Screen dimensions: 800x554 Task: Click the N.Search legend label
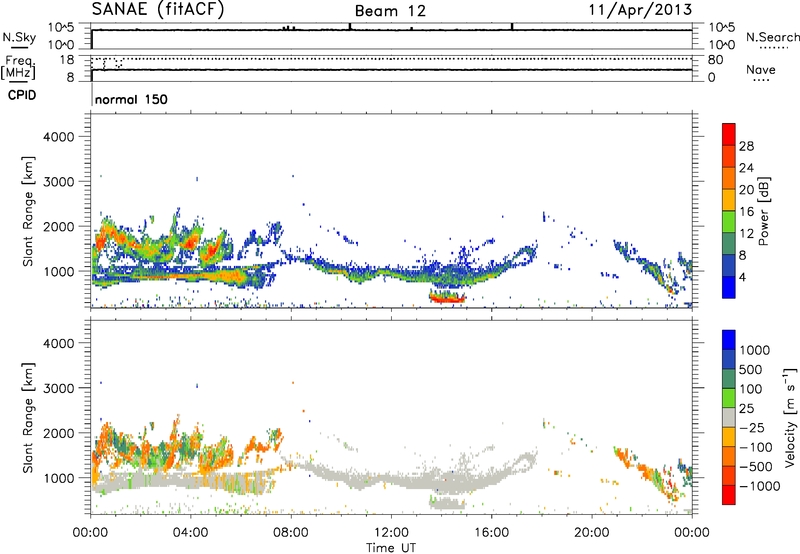[772, 37]
